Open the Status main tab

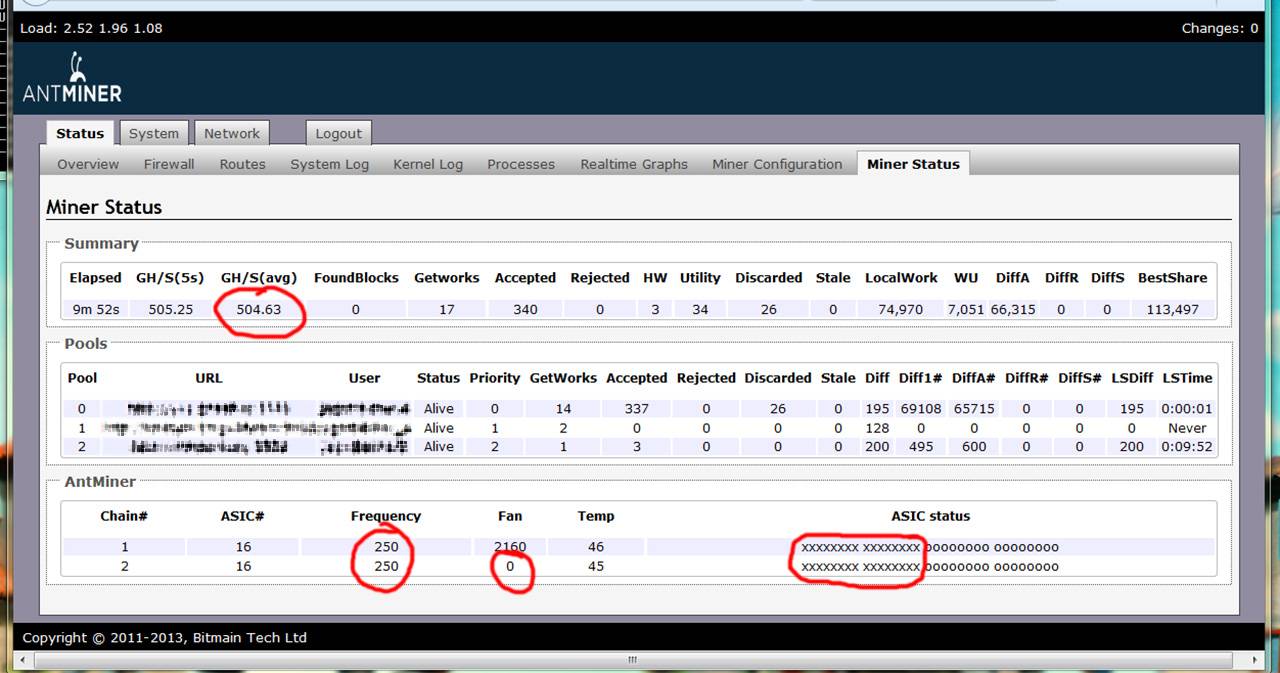pyautogui.click(x=80, y=133)
